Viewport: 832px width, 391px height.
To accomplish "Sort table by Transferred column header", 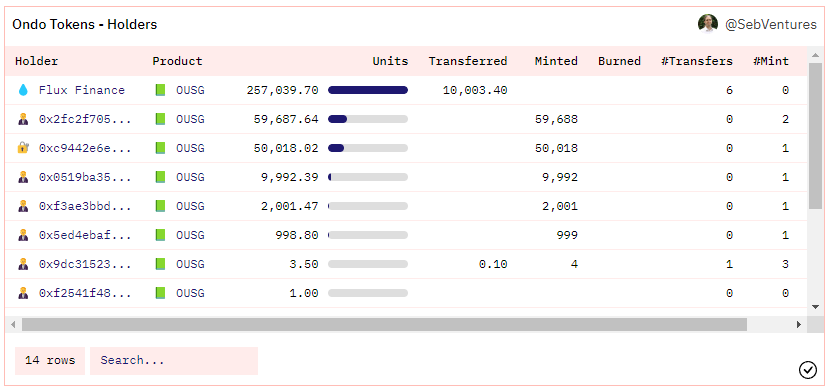I will [x=467, y=61].
